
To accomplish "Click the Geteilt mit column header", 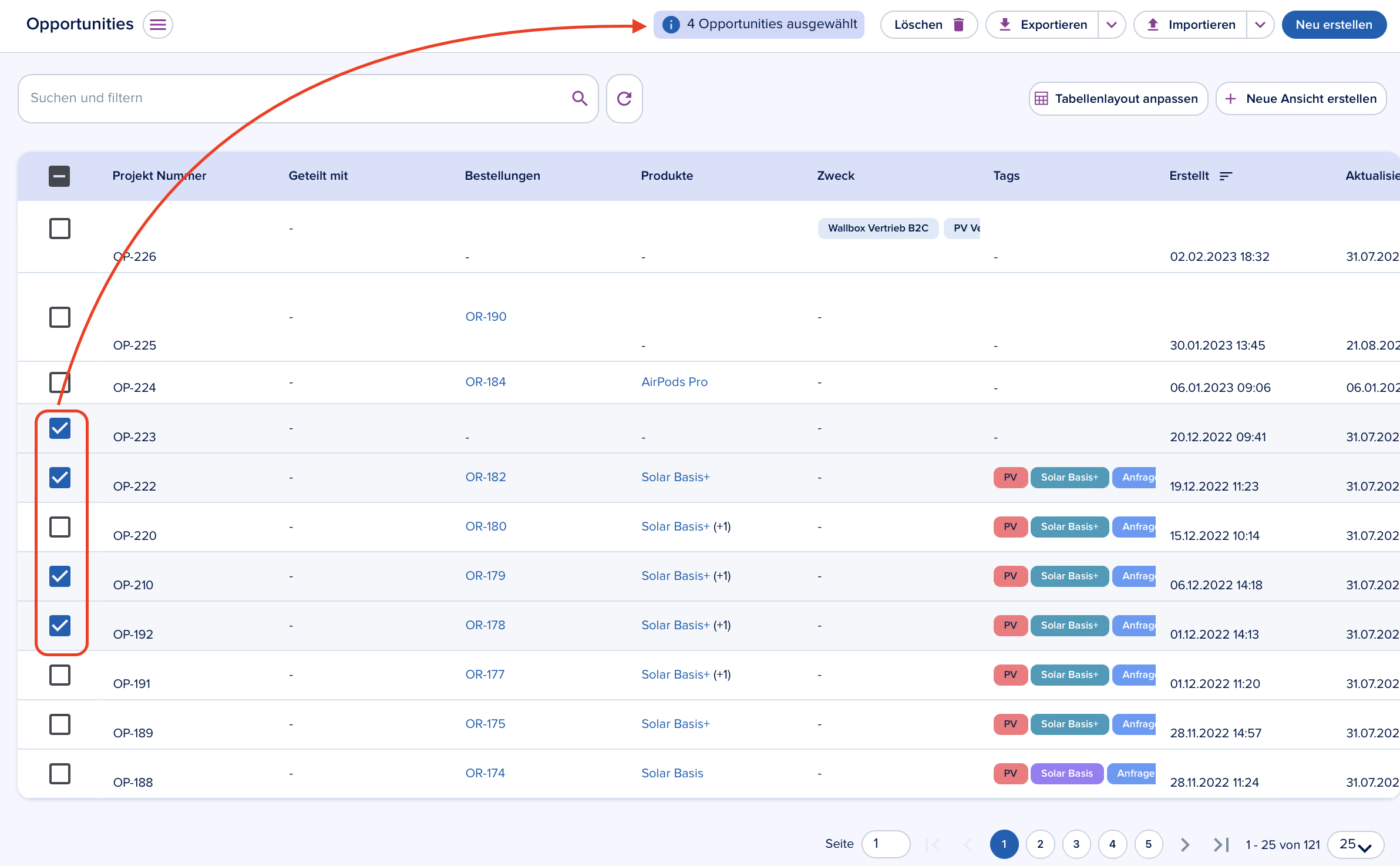I will (x=318, y=176).
